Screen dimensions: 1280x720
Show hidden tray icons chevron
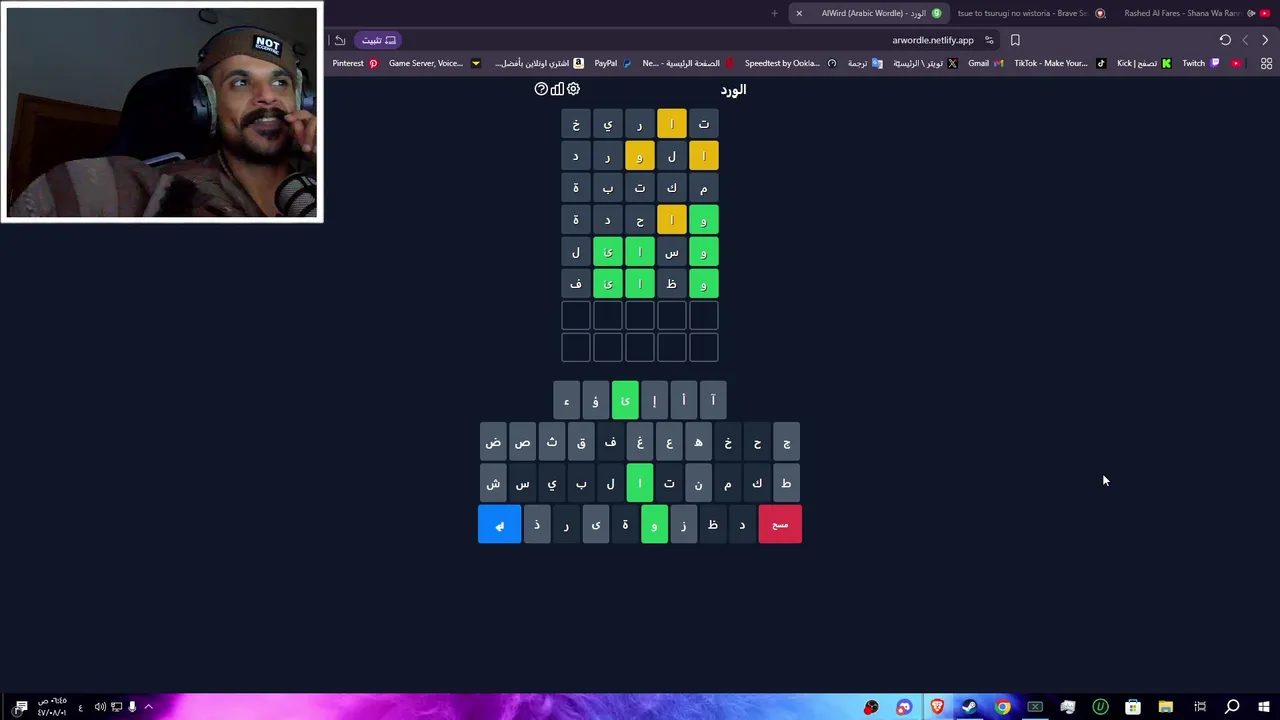click(x=148, y=707)
